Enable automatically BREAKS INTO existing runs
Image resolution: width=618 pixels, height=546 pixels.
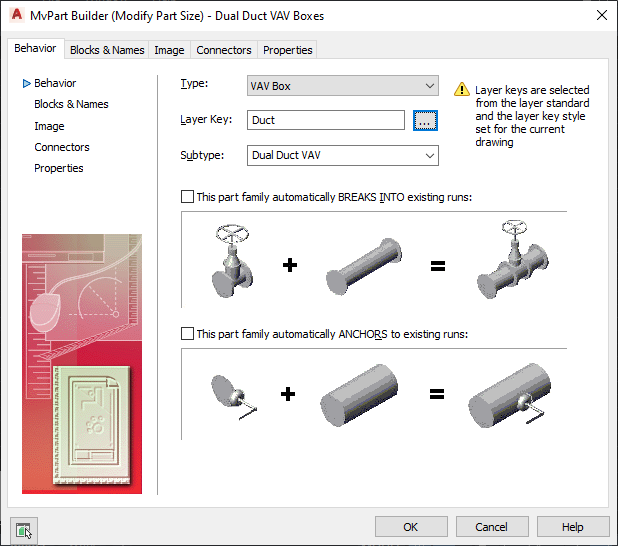[x=187, y=196]
